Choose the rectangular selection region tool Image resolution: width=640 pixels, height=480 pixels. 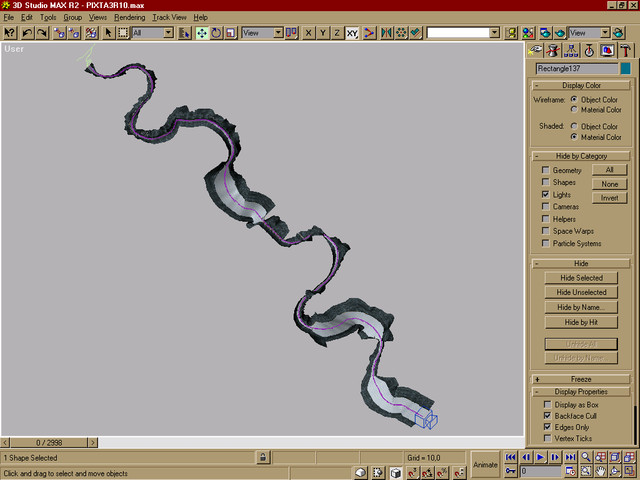point(123,33)
